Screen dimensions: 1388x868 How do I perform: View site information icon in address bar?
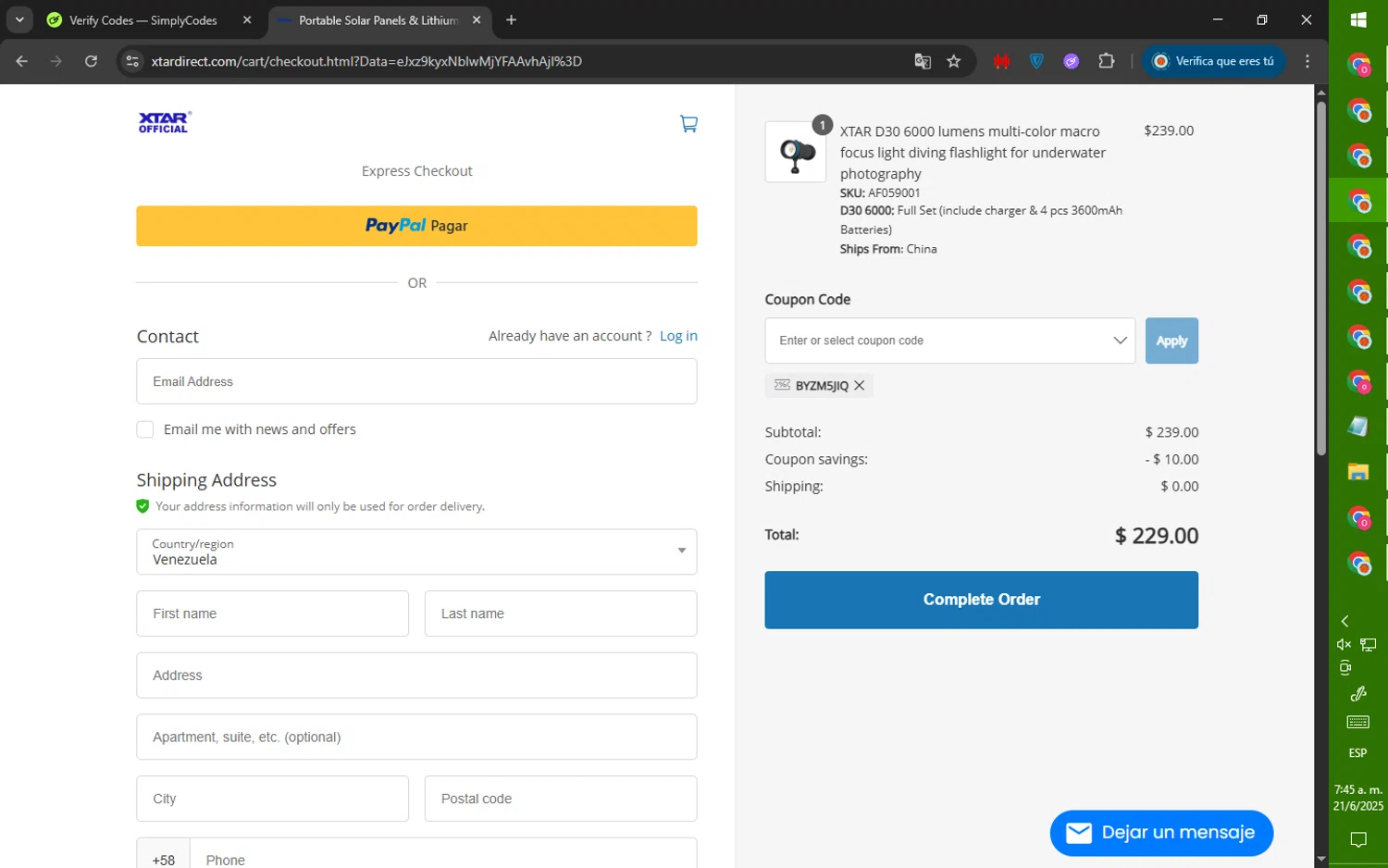click(x=132, y=61)
